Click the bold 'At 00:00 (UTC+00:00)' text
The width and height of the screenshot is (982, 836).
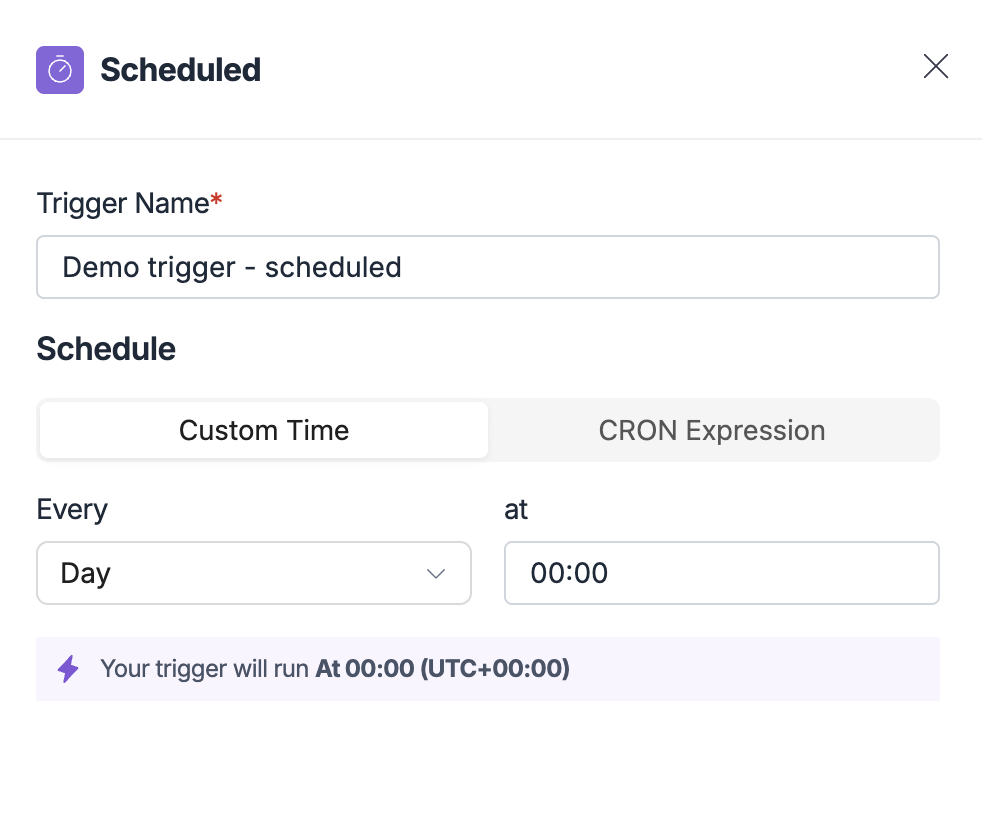pos(442,669)
